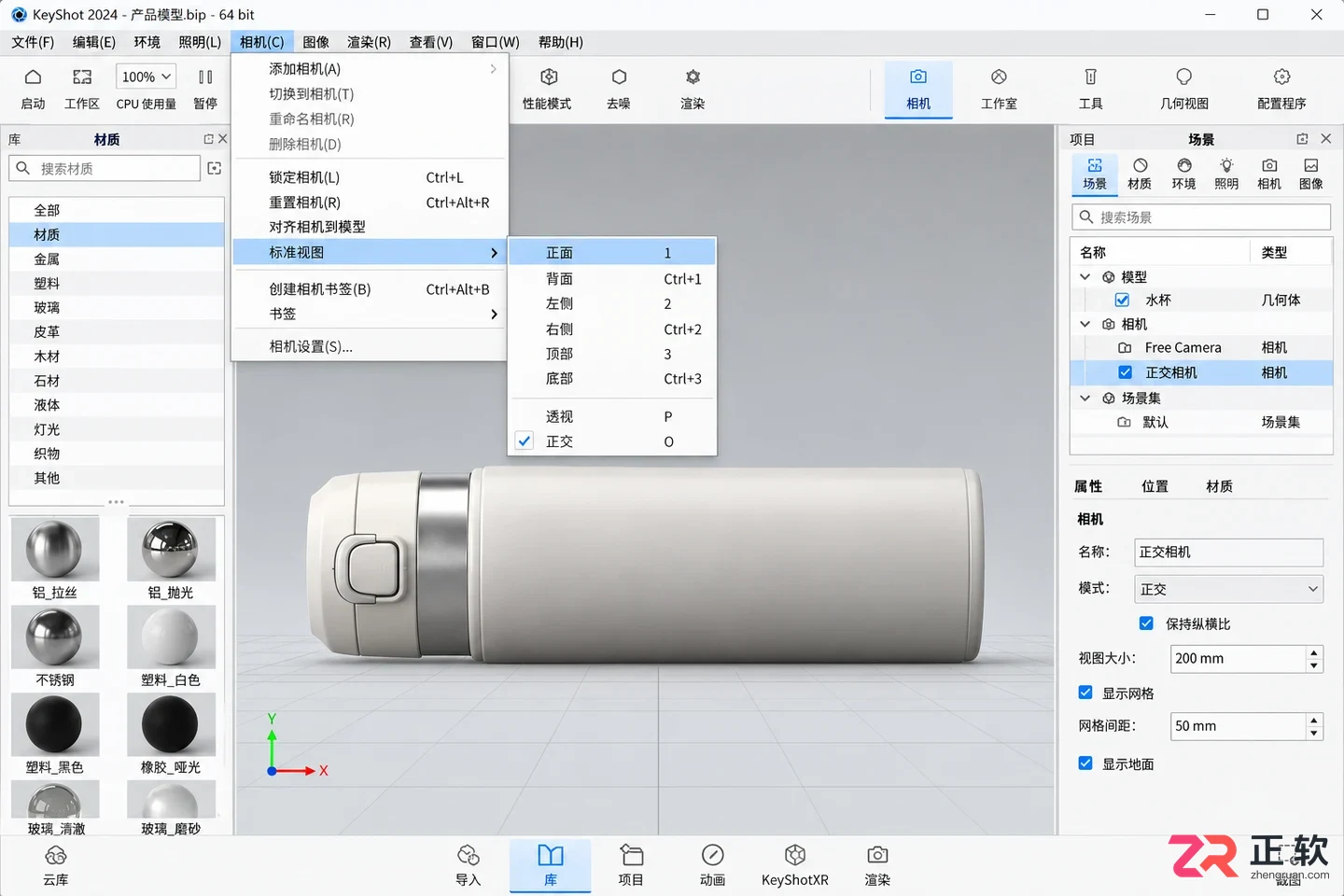This screenshot has height=896, width=1344.
Task: Open the 渲染(R) menu
Action: pyautogui.click(x=369, y=42)
